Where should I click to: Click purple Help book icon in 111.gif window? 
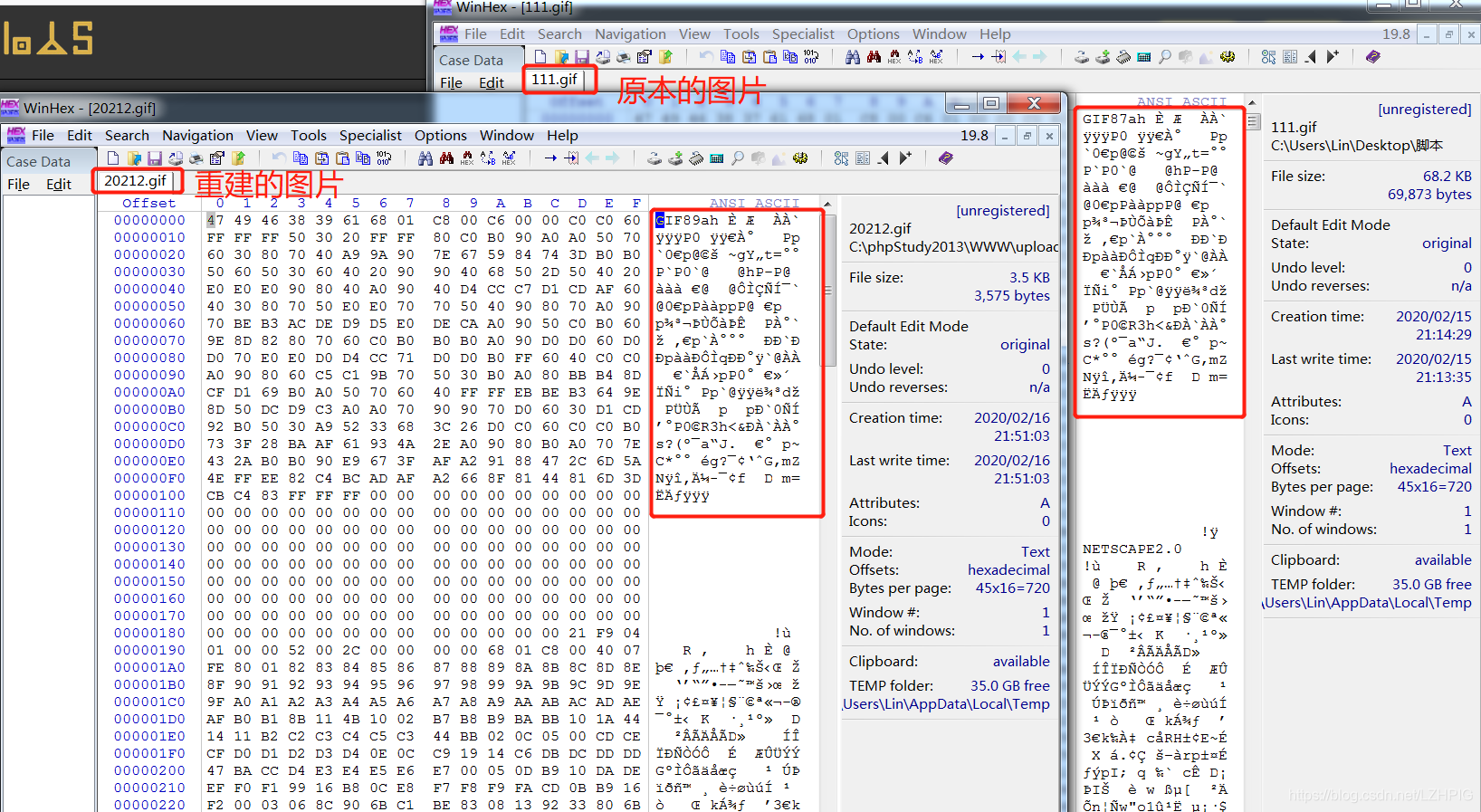click(1373, 57)
